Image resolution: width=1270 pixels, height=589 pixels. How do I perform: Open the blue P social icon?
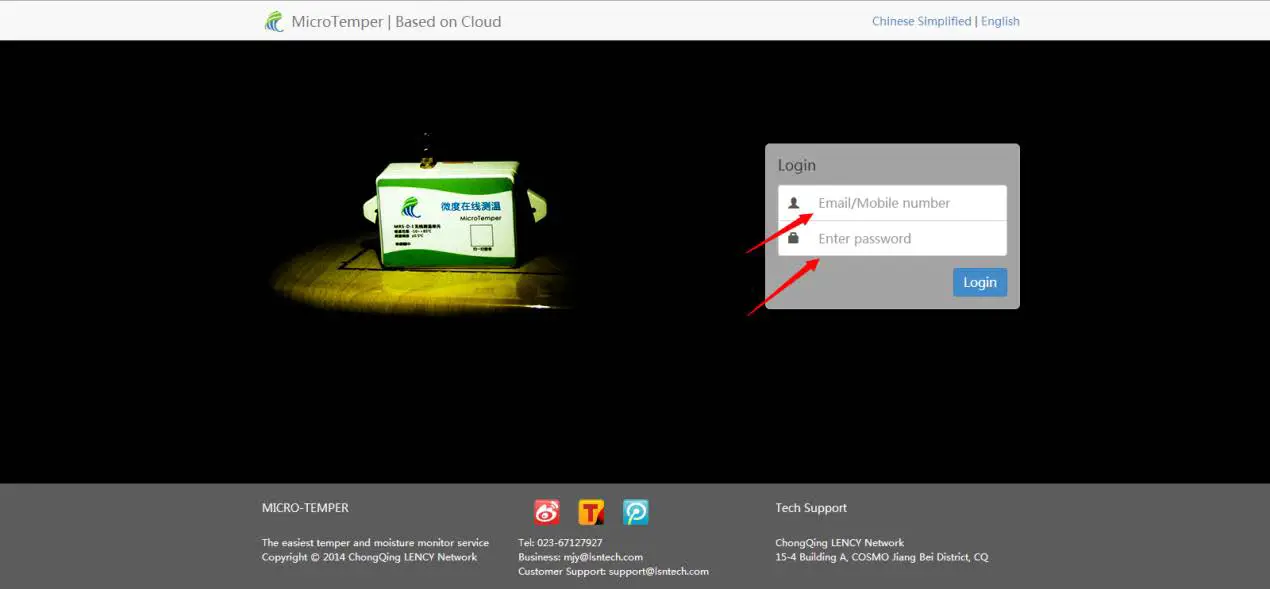click(x=636, y=513)
